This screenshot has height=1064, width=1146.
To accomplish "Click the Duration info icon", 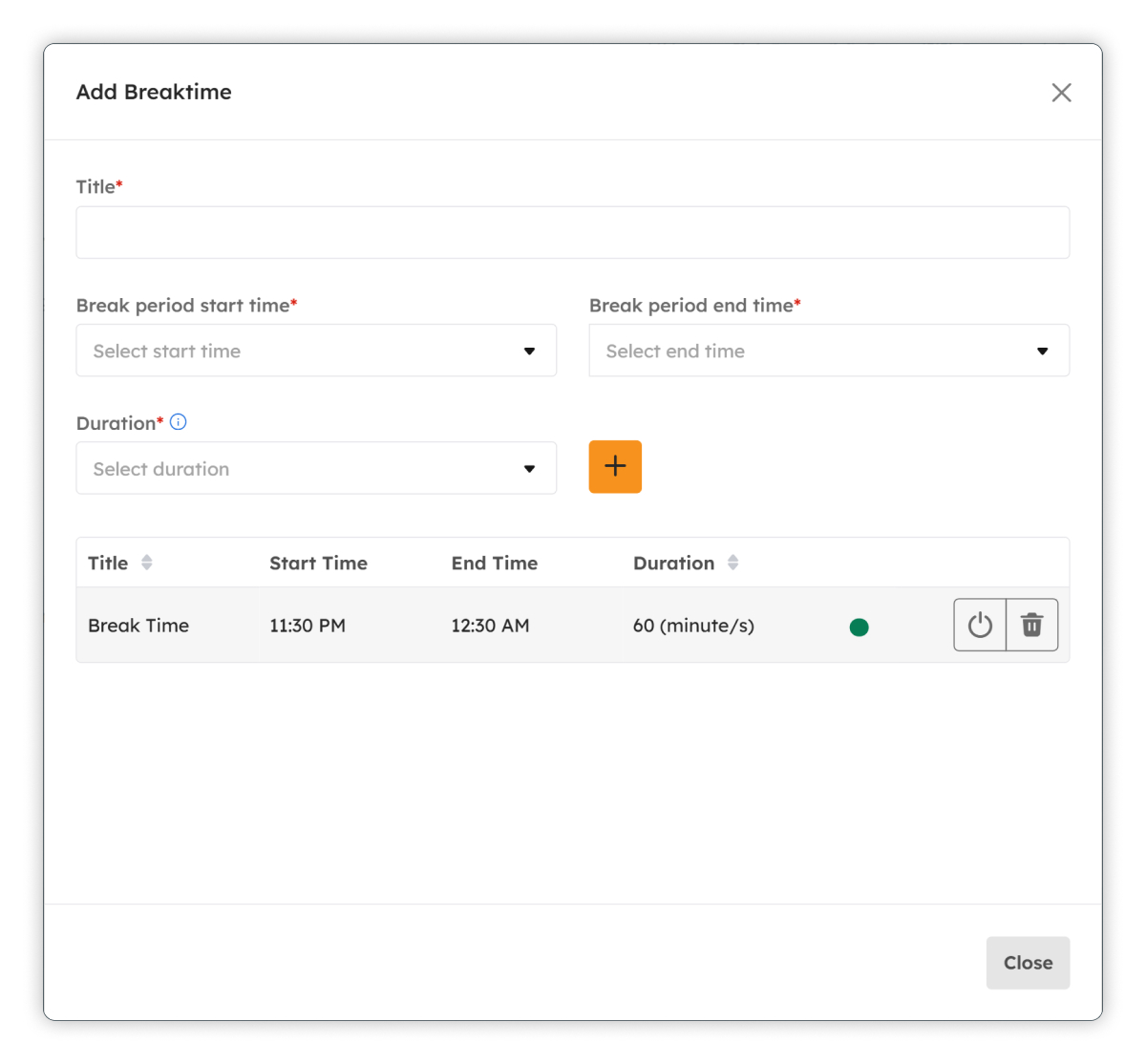I will (179, 422).
